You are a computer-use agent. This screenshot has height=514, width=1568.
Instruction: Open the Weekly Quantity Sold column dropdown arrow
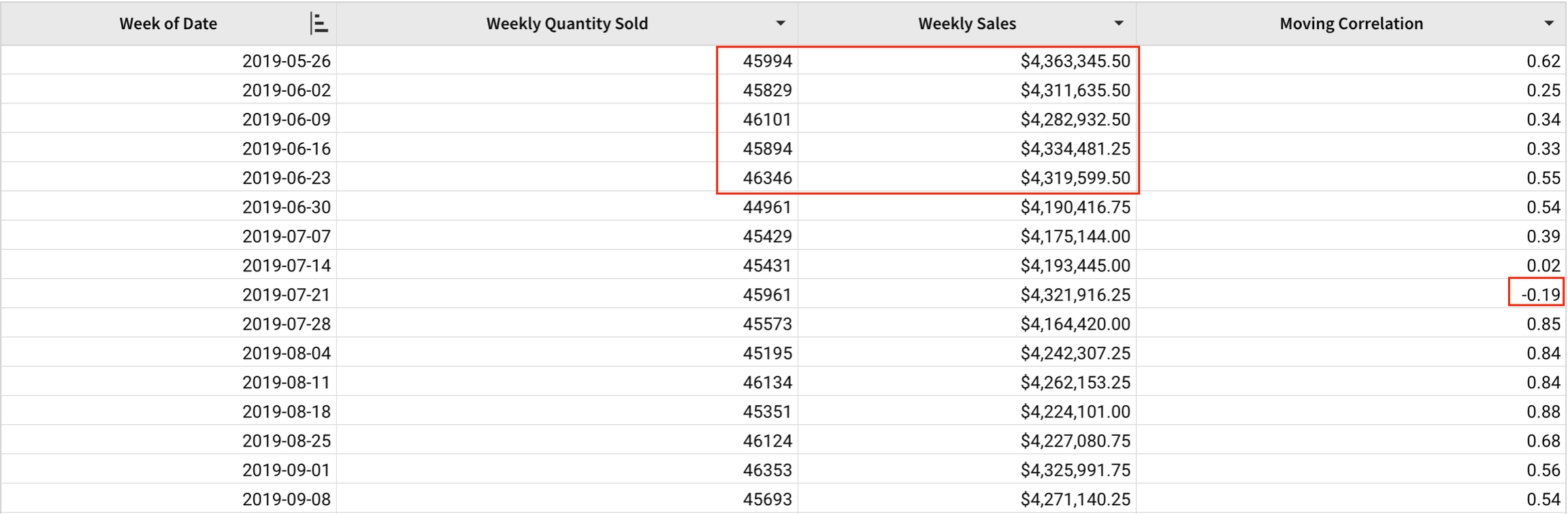pyautogui.click(x=780, y=24)
